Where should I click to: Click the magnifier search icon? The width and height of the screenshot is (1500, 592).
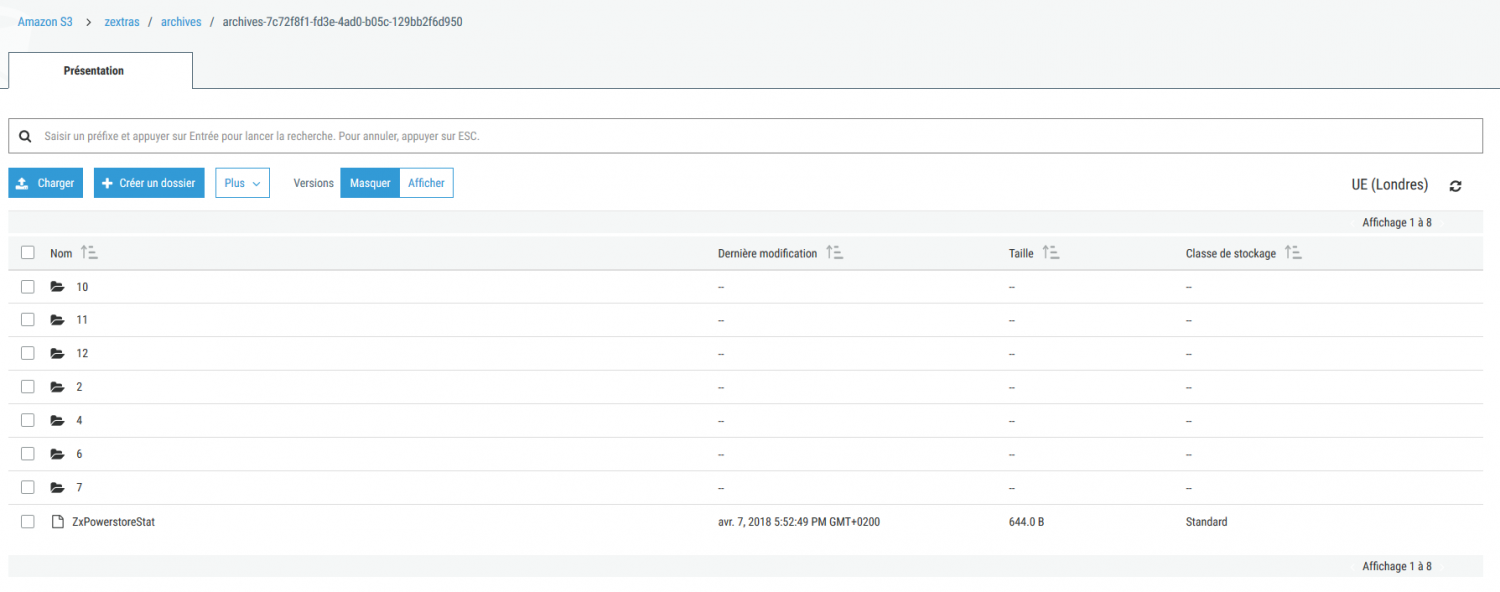point(26,135)
